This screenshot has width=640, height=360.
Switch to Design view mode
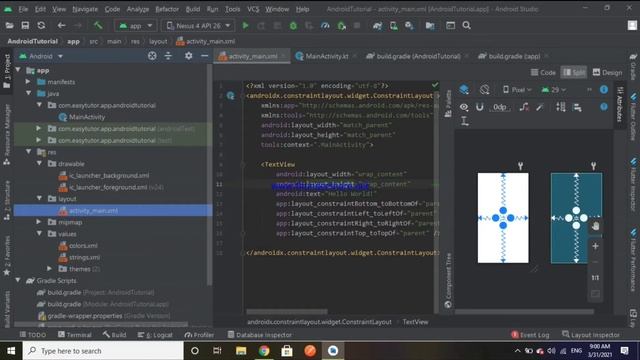point(607,72)
